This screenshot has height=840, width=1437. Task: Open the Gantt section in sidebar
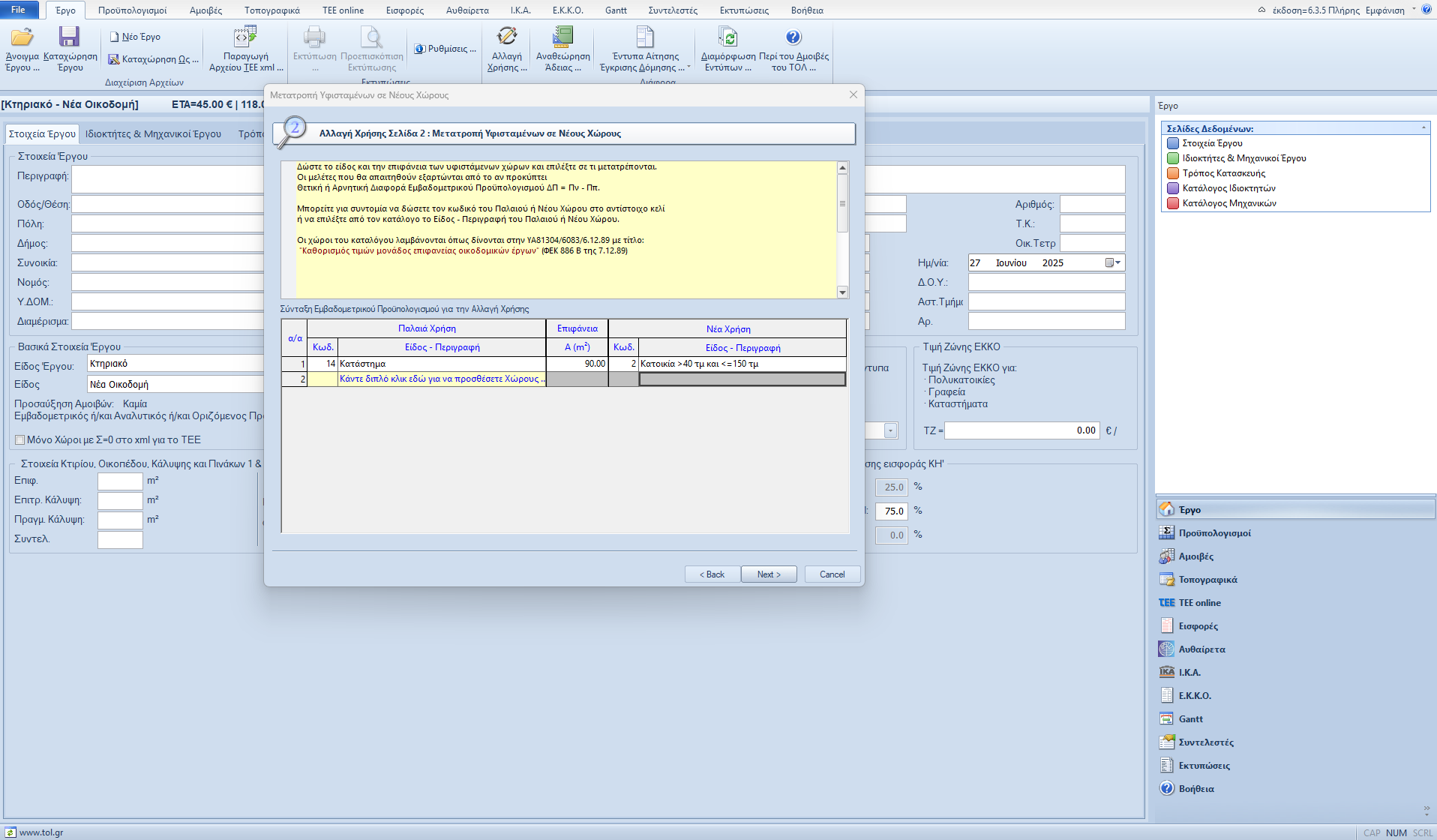(1190, 719)
